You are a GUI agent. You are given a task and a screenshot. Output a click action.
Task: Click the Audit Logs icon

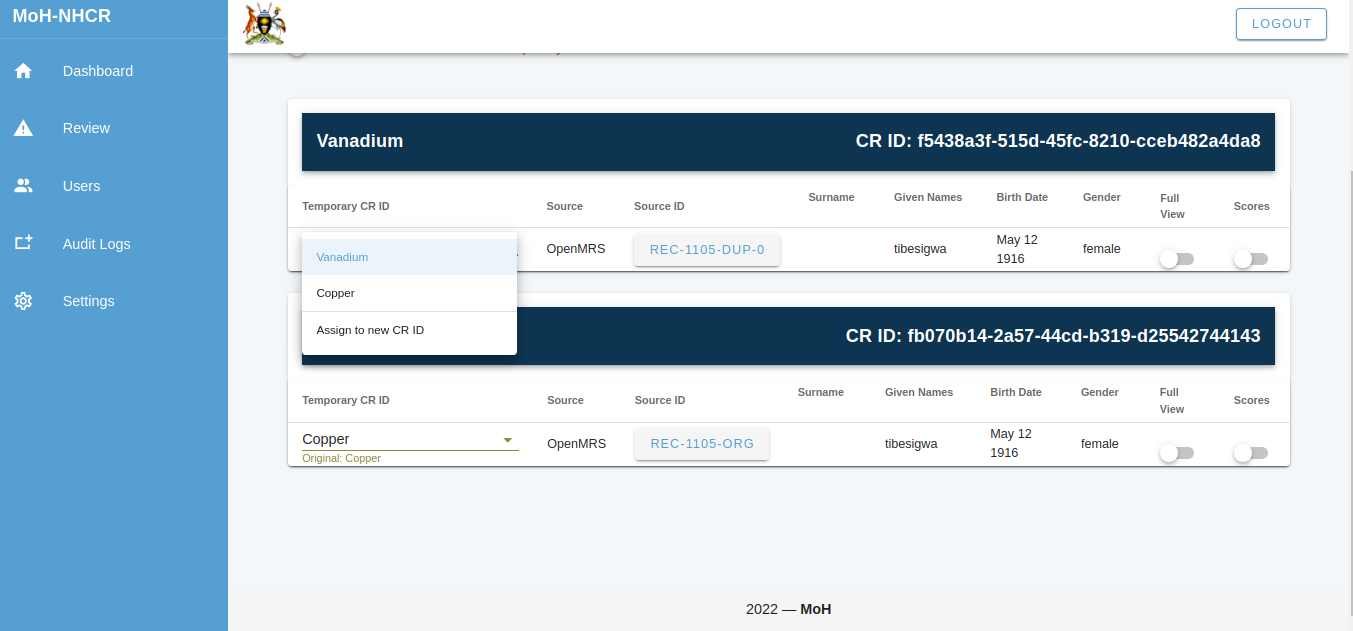coord(23,243)
